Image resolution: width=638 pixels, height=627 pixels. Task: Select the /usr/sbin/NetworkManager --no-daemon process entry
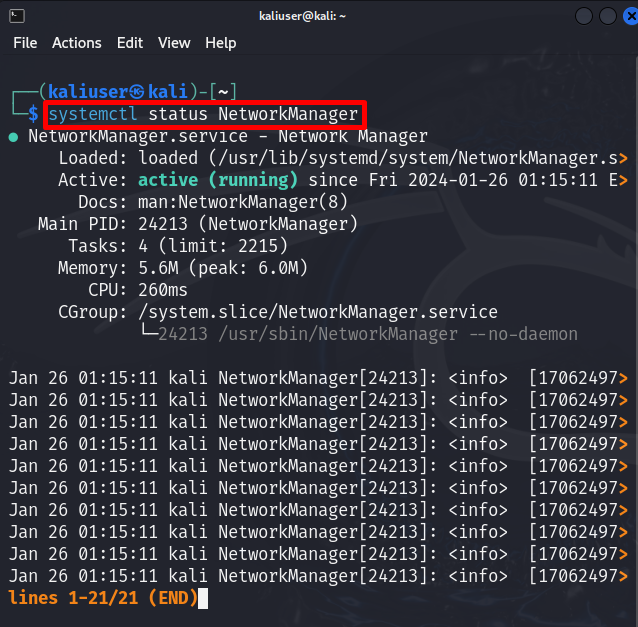click(x=368, y=334)
